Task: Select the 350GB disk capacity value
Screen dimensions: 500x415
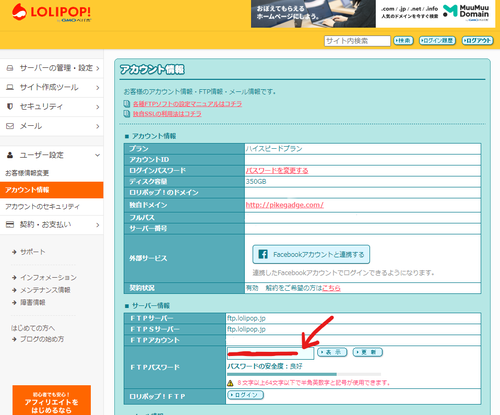Action: coord(256,182)
